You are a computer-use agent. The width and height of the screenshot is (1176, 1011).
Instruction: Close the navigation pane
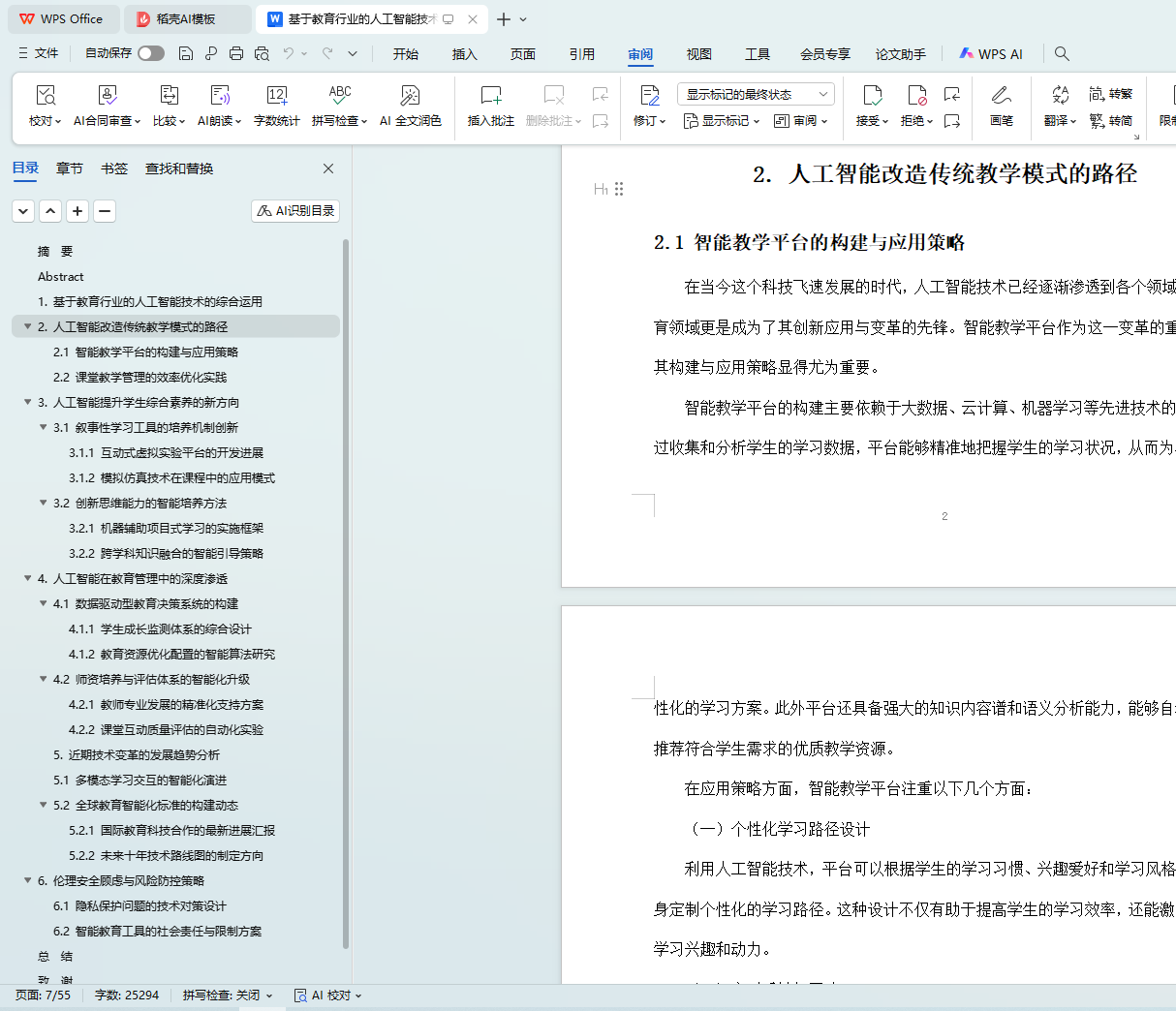328,168
